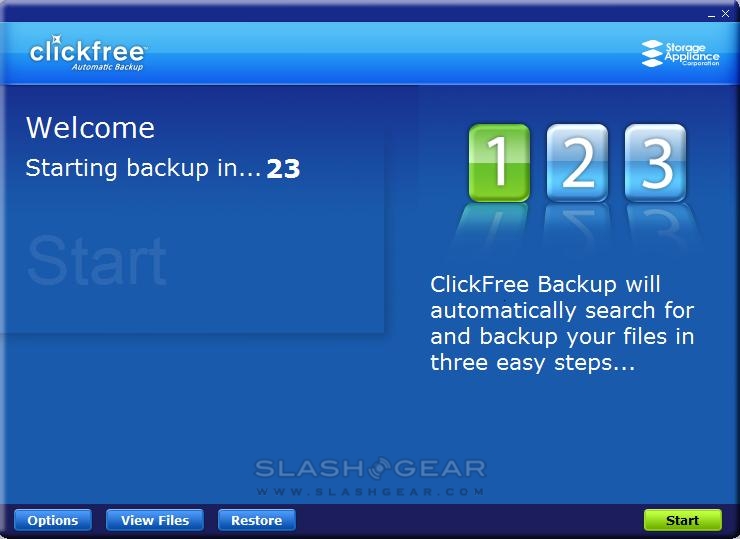740x539 pixels.
Task: Click the Storage Appliance Corporation logo
Action: click(681, 54)
